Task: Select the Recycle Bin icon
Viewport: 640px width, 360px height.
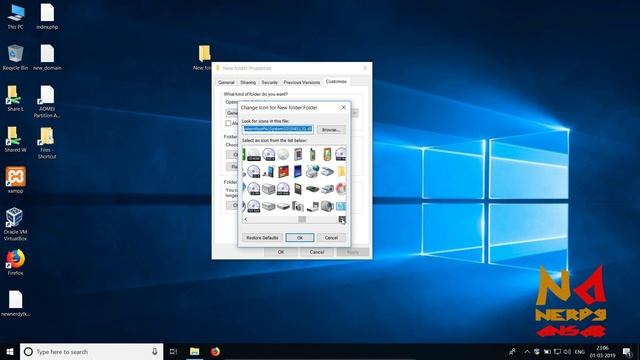Action: pos(15,58)
